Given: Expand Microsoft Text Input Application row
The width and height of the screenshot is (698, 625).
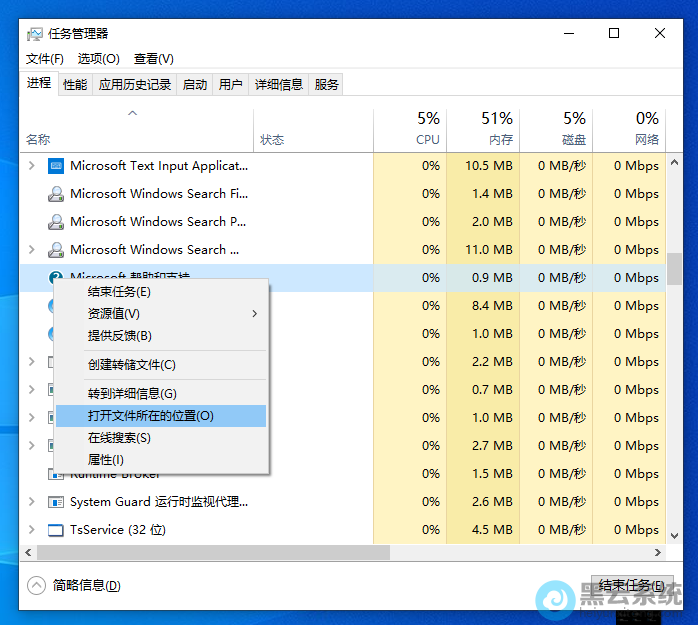Looking at the screenshot, I should (x=32, y=166).
